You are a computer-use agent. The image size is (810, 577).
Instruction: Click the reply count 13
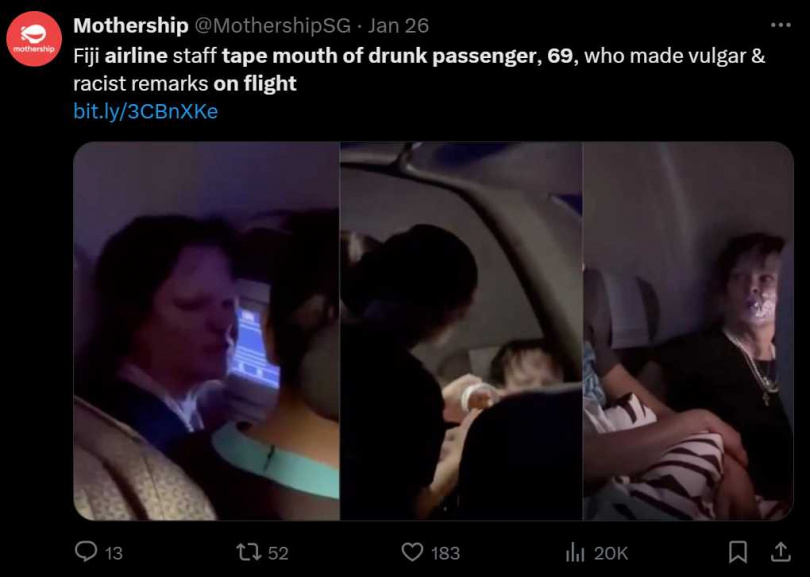(x=114, y=552)
